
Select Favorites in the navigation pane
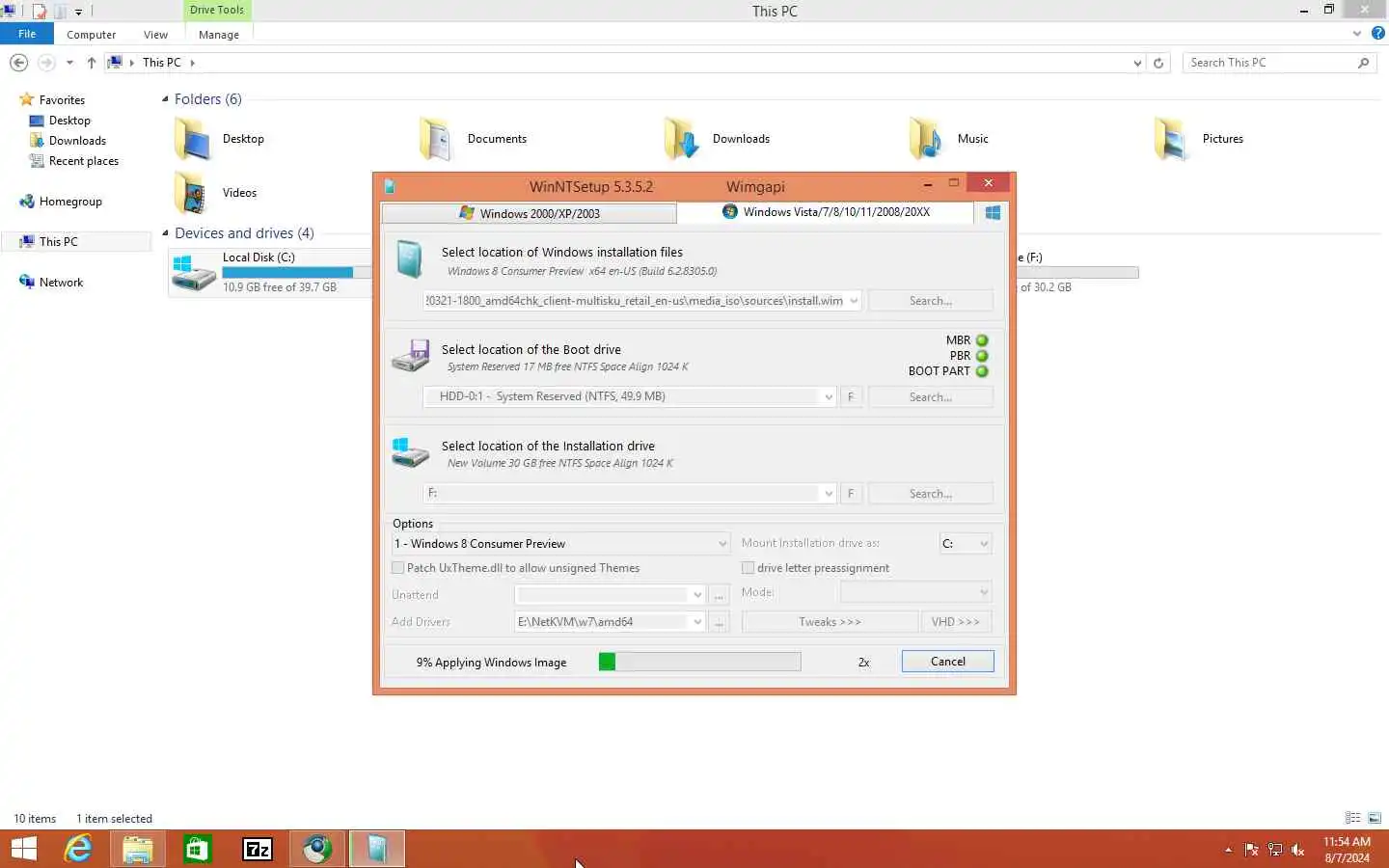[62, 100]
